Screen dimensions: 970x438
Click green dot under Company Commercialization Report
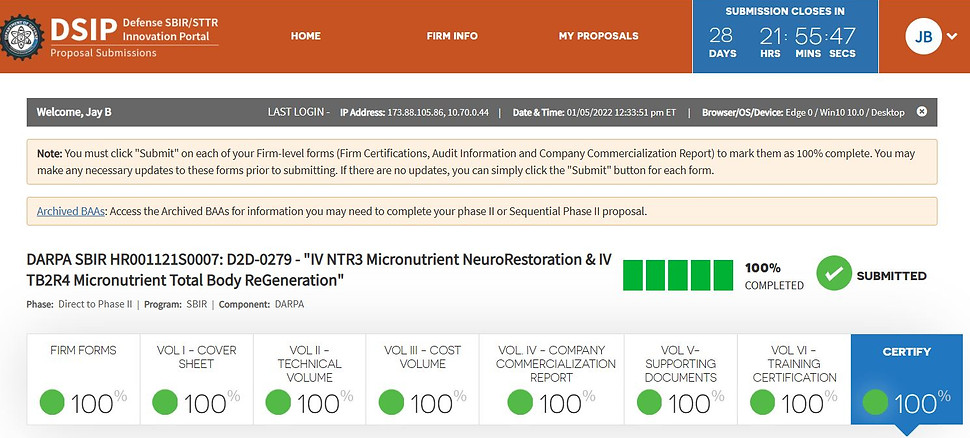tap(520, 402)
